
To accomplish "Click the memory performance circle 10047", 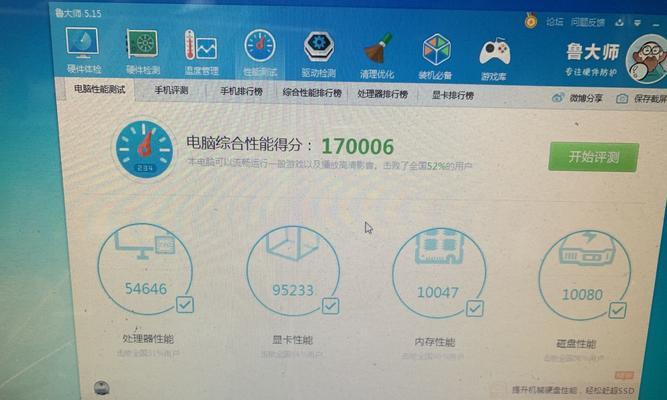I will pos(439,273).
